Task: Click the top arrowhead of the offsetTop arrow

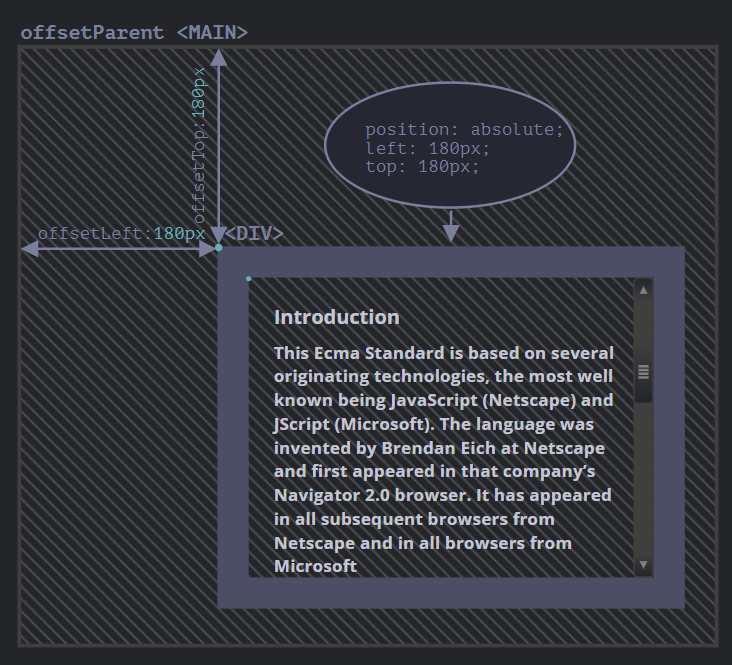Action: (218, 58)
